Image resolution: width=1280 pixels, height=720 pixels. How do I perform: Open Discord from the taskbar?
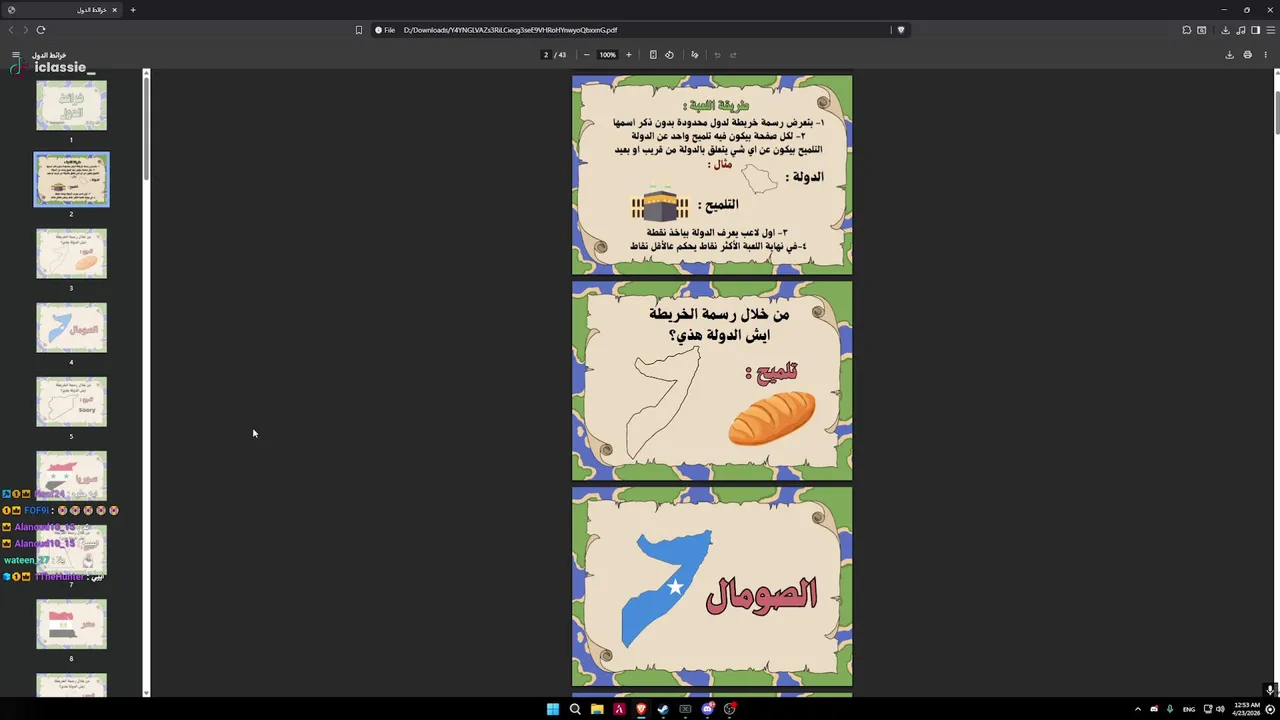point(707,709)
